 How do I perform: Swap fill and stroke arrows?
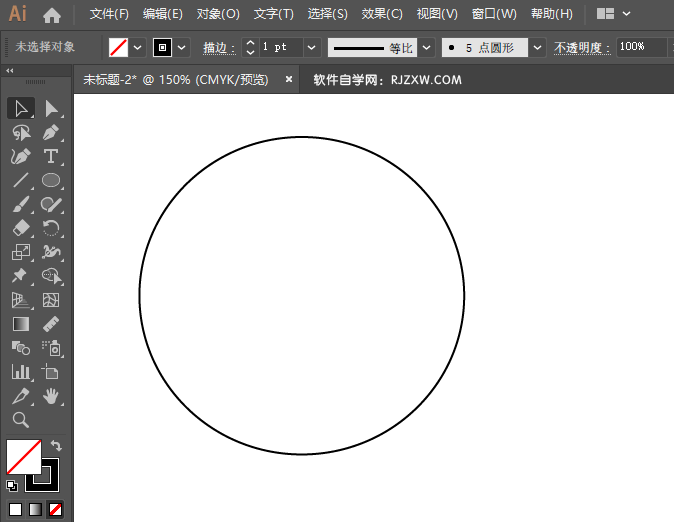[x=56, y=445]
